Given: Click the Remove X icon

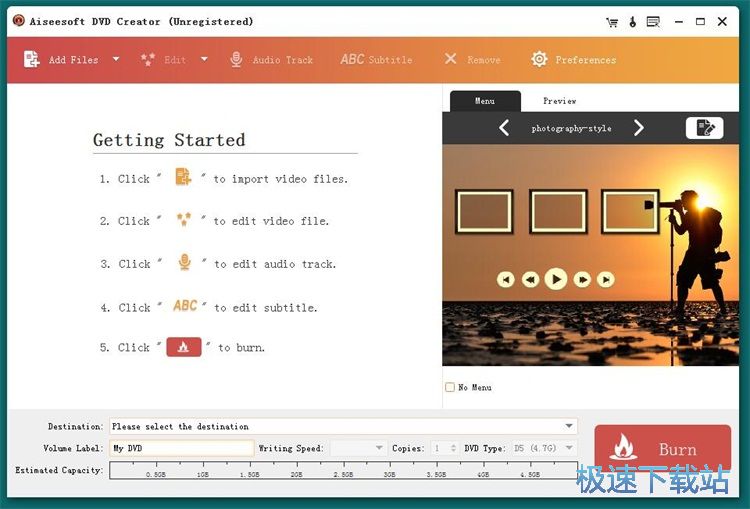Looking at the screenshot, I should pos(450,59).
